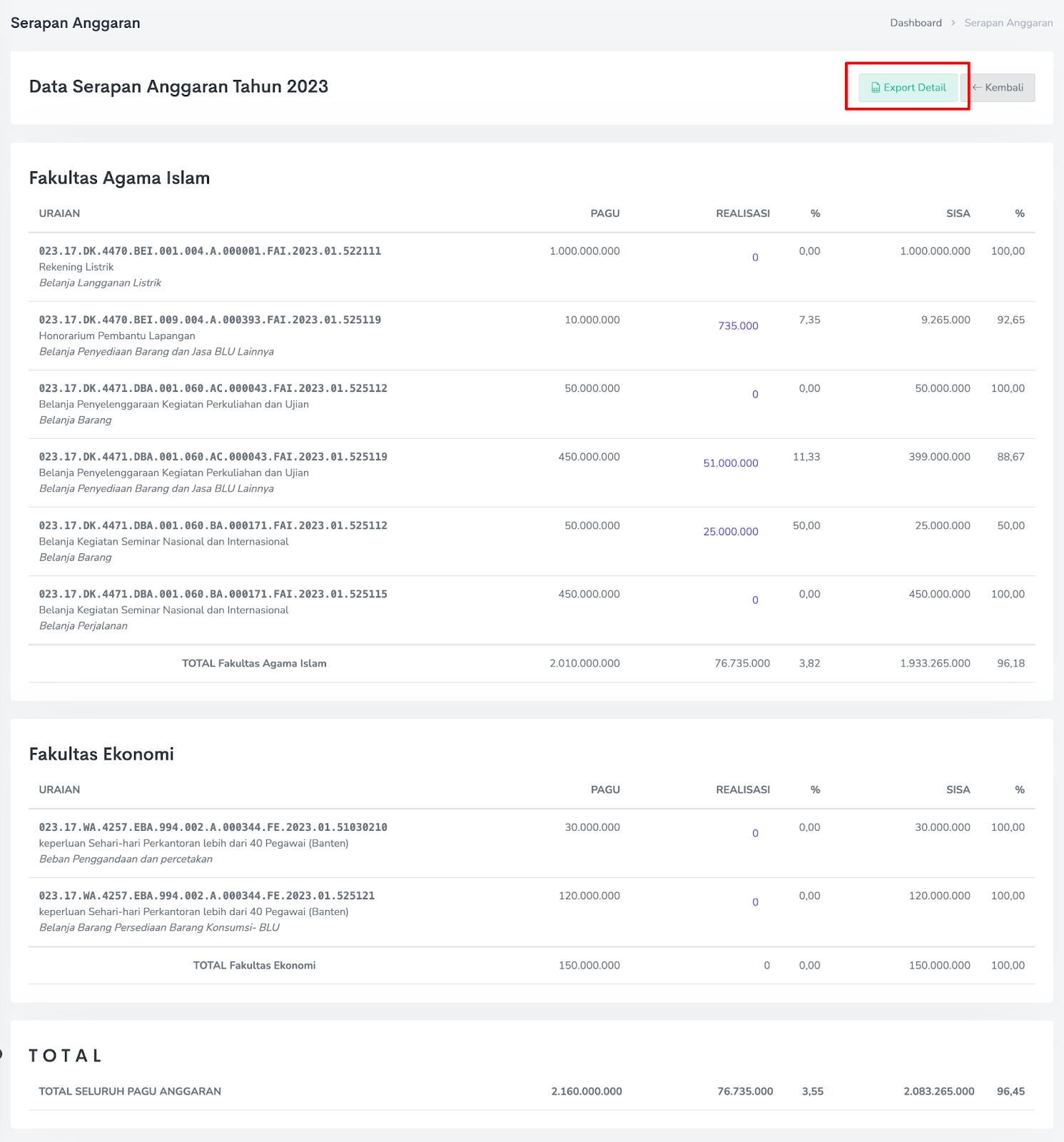The image size is (1064, 1142).
Task: Click realisasi 0 for Barang Konsumsi-BLU row
Action: (755, 902)
